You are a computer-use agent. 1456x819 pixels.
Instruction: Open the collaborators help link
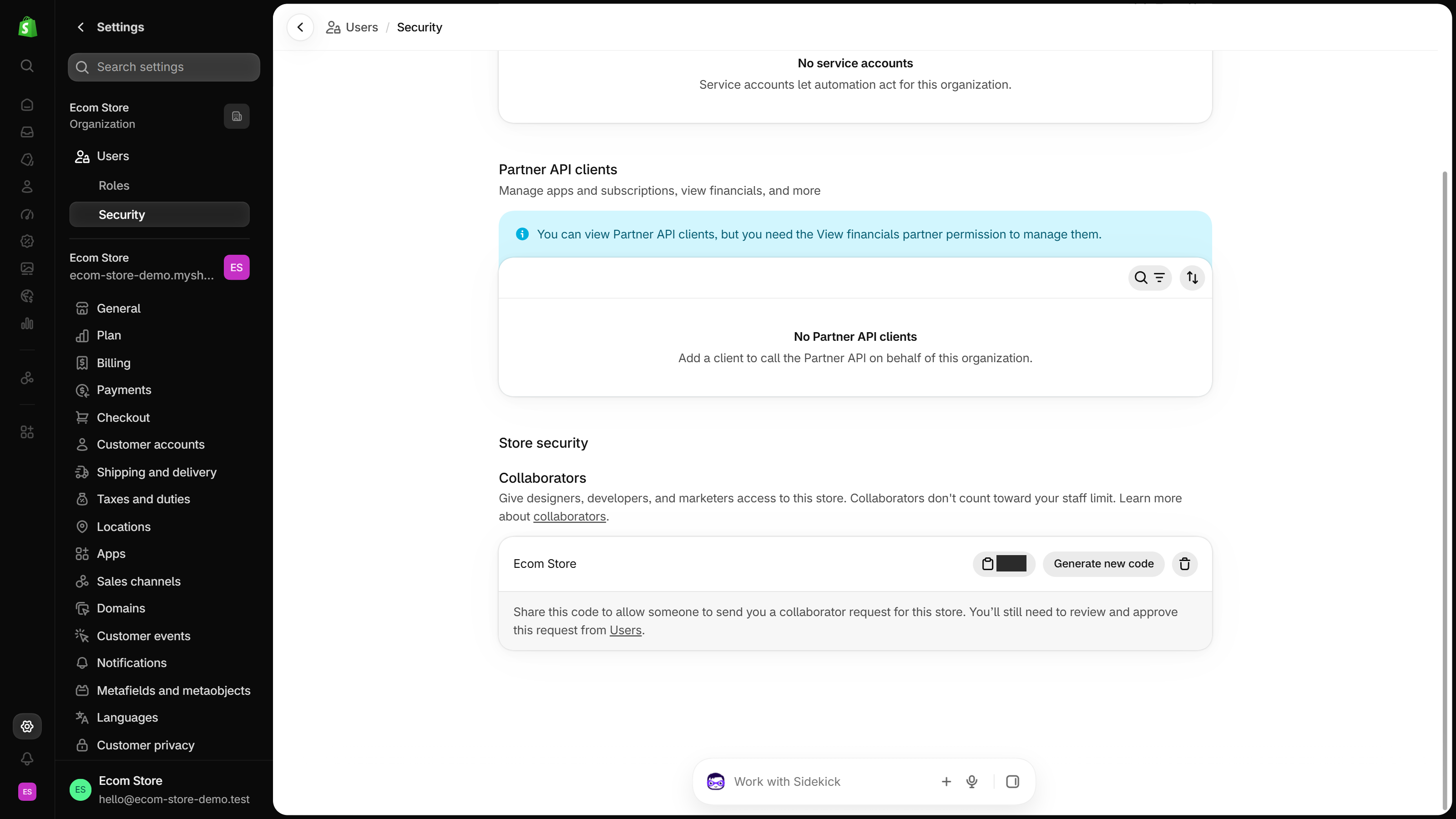(x=569, y=516)
